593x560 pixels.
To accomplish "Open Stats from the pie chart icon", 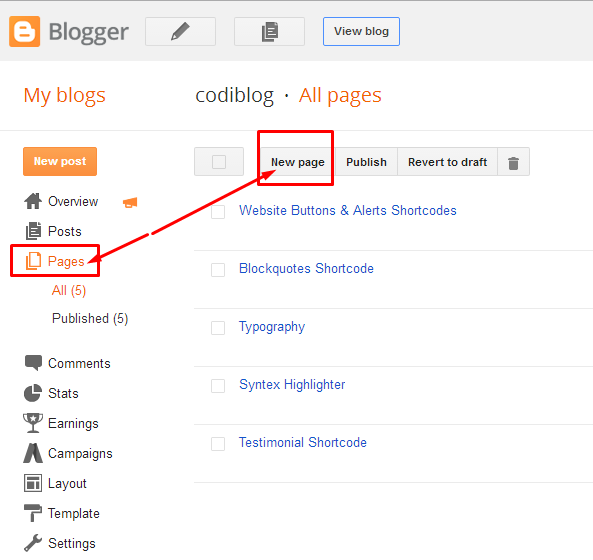I will [x=33, y=393].
